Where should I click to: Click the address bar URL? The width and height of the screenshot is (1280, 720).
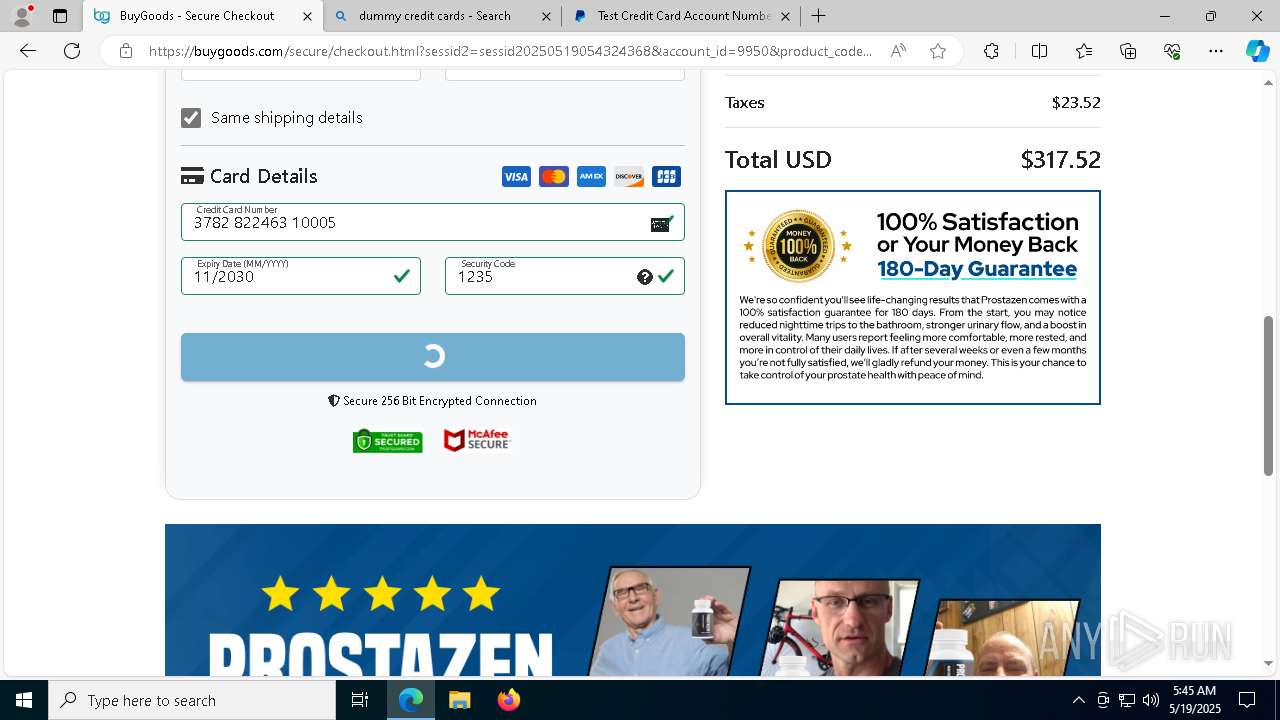point(510,51)
